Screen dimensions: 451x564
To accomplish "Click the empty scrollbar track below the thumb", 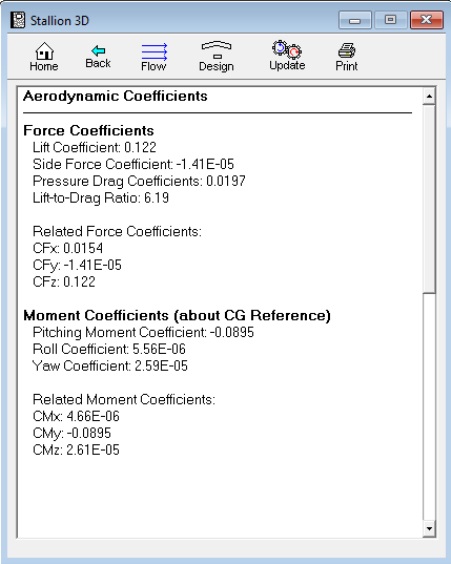I will [429, 407].
